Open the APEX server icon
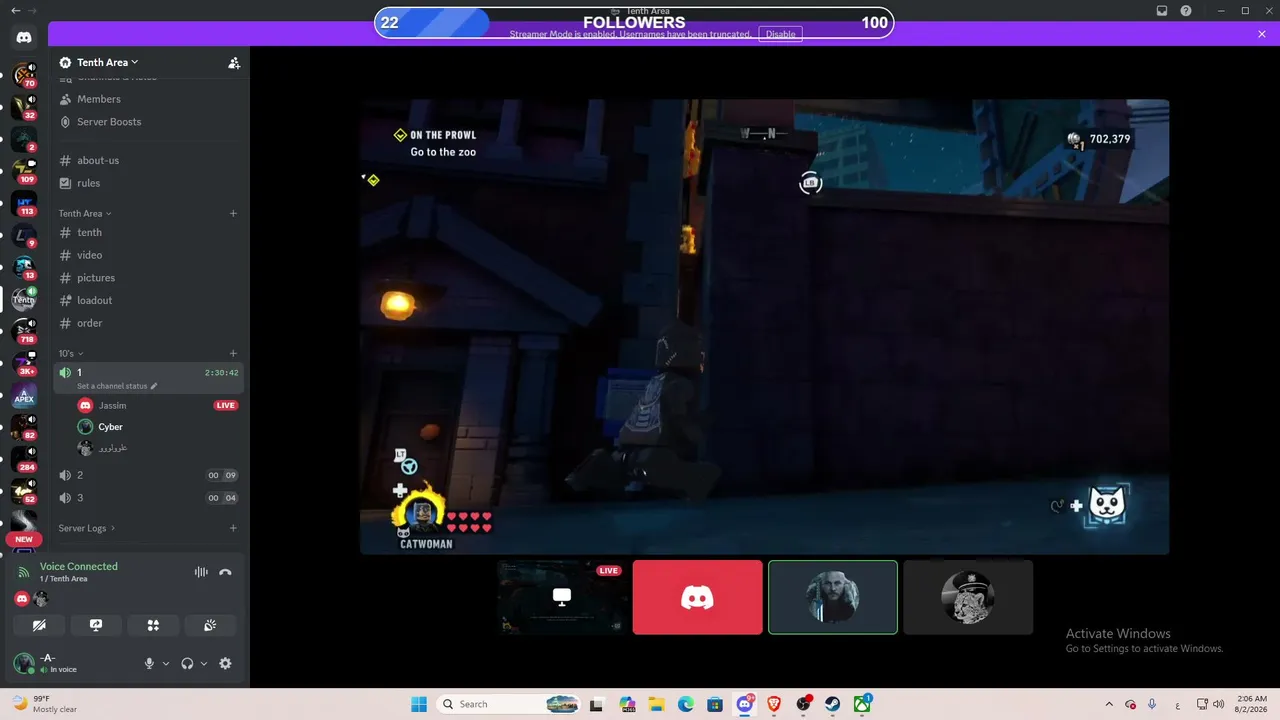The image size is (1280, 720). tap(24, 397)
